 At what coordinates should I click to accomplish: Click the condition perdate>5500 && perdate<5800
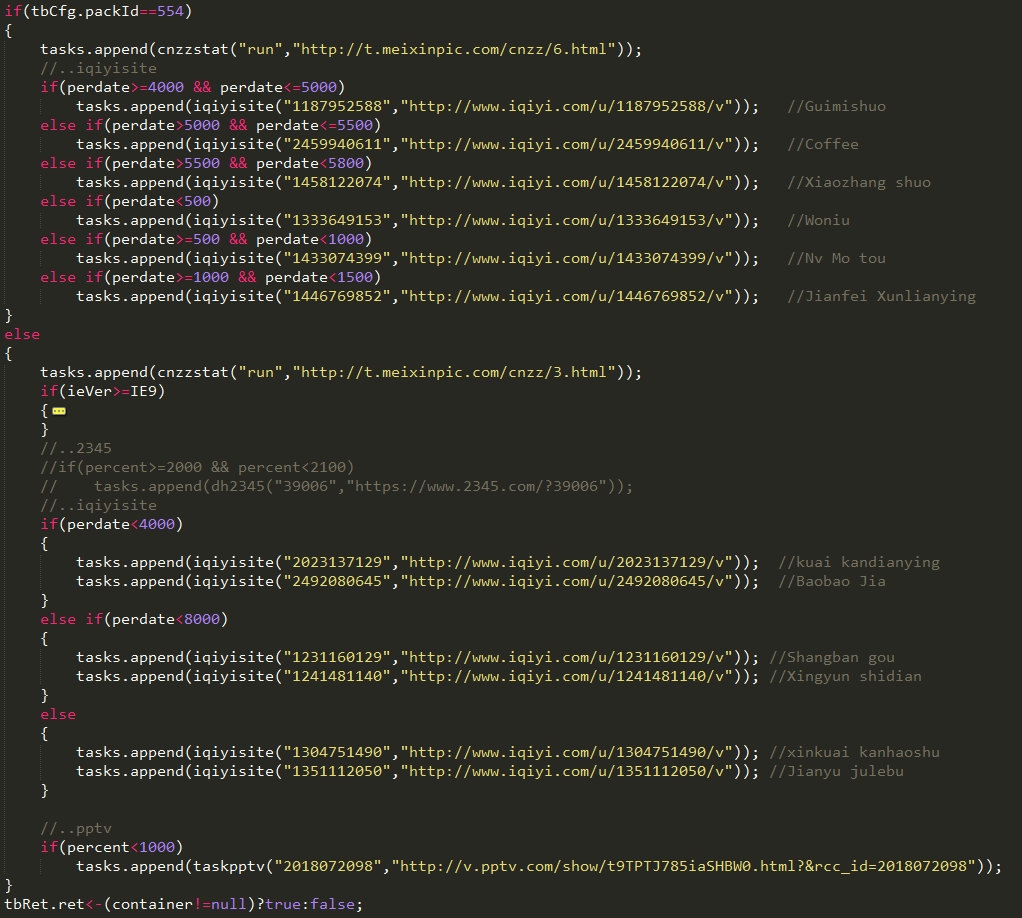237,163
